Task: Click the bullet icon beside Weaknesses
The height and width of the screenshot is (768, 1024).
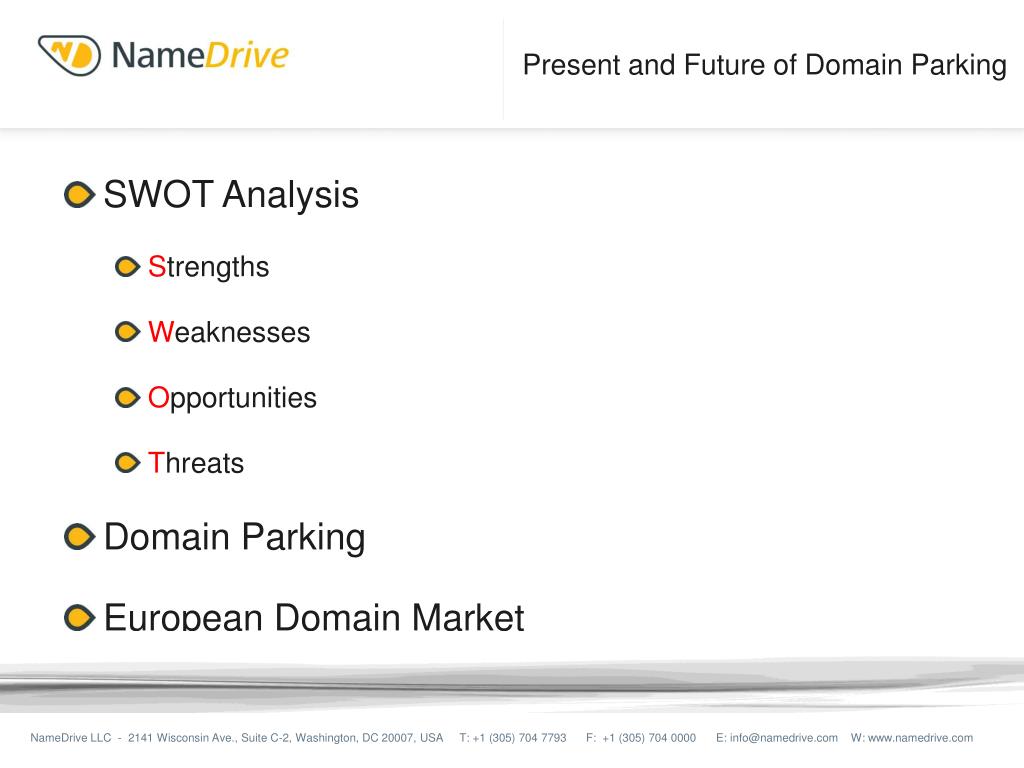Action: tap(127, 332)
